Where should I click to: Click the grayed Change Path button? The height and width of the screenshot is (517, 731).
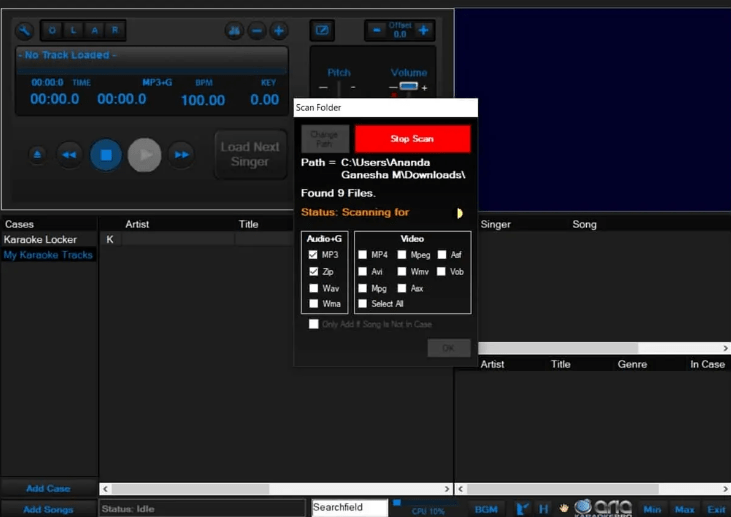point(324,139)
